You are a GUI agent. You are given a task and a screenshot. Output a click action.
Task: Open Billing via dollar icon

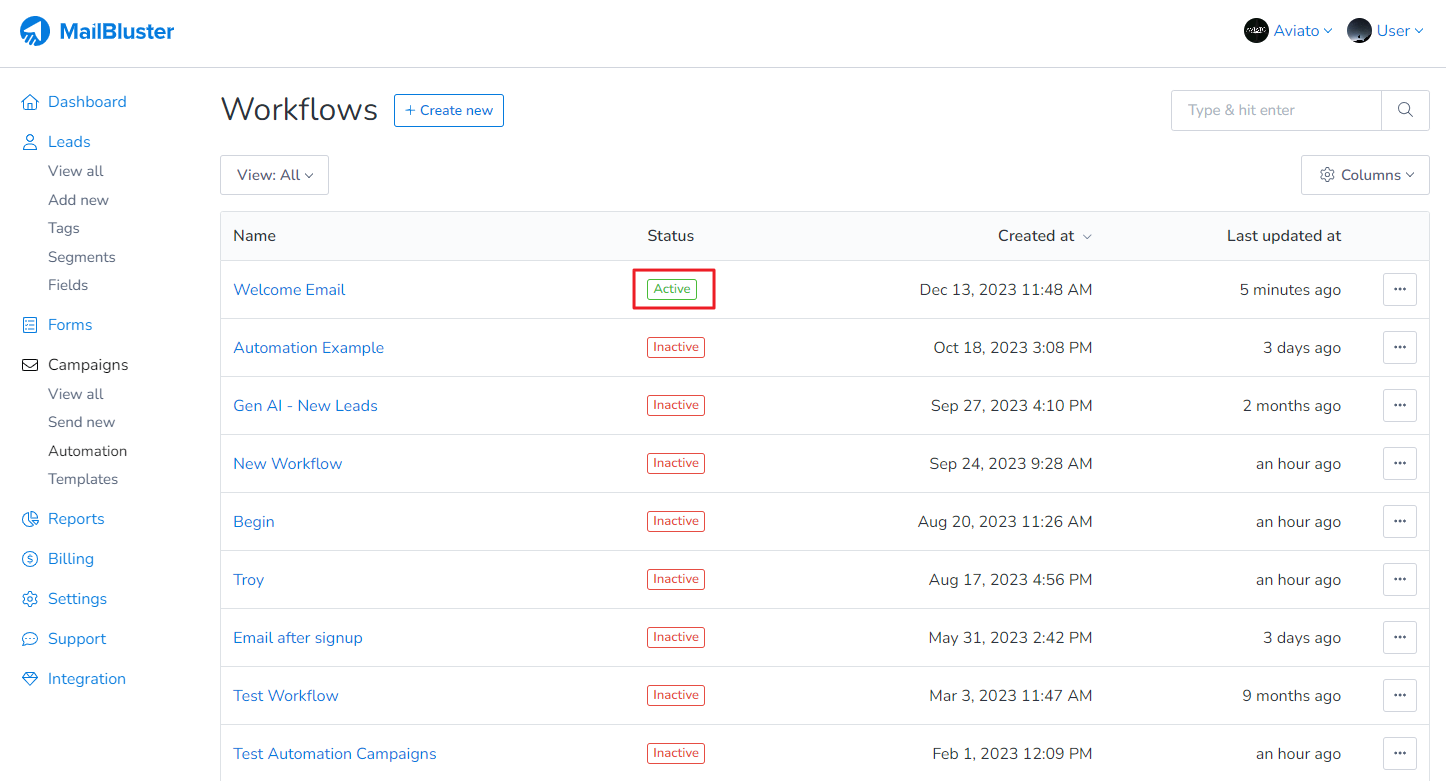click(30, 559)
